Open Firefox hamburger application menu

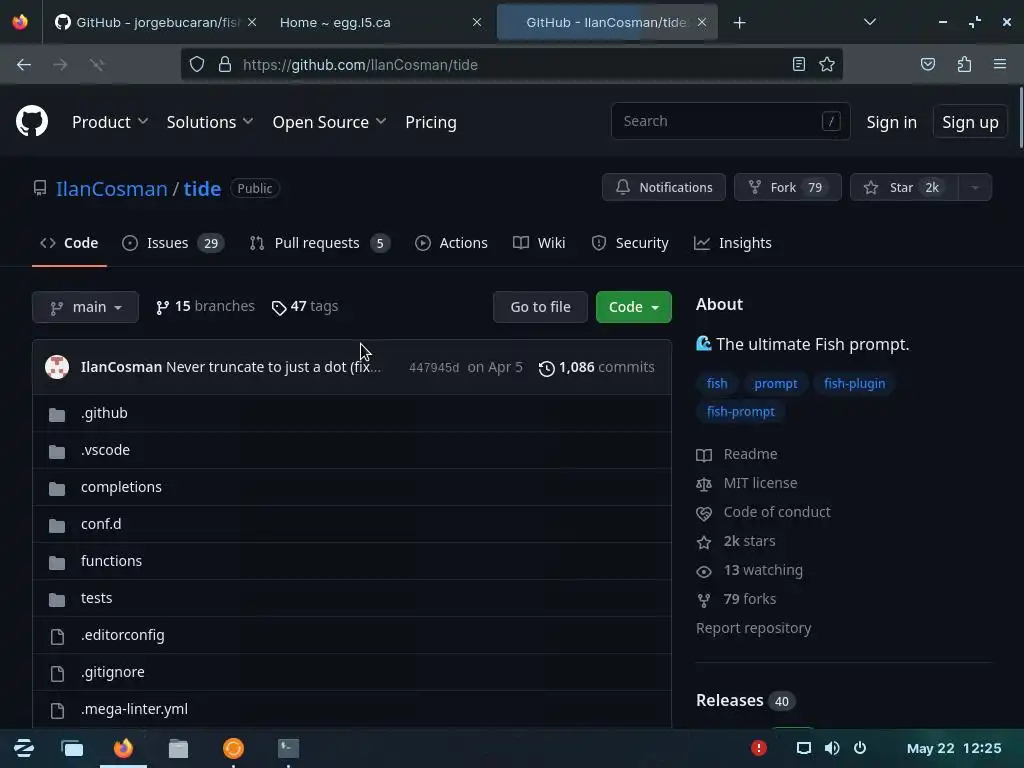[999, 65]
